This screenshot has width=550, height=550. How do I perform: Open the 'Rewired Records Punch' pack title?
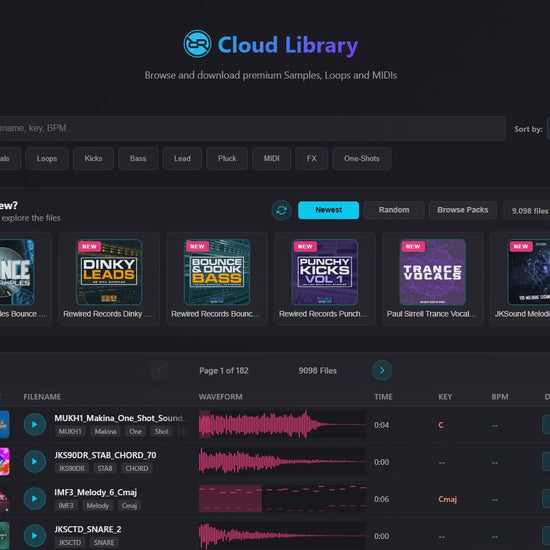(323, 314)
